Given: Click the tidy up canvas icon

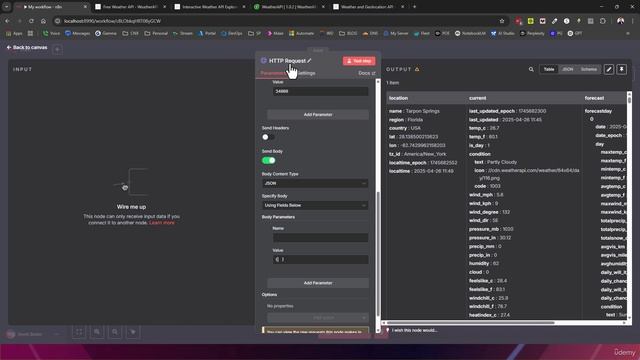Looking at the screenshot, I should click(x=133, y=332).
